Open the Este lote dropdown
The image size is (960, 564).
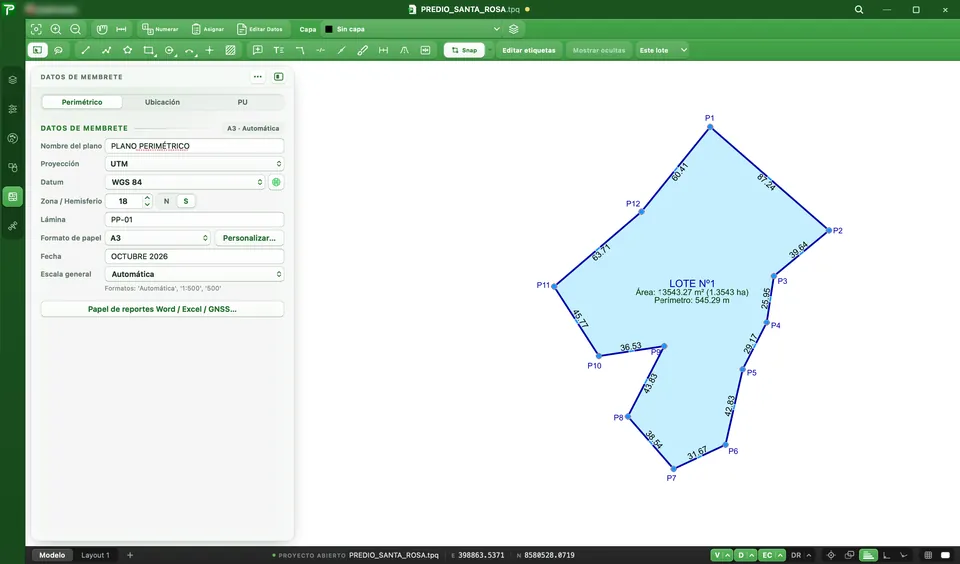click(663, 50)
